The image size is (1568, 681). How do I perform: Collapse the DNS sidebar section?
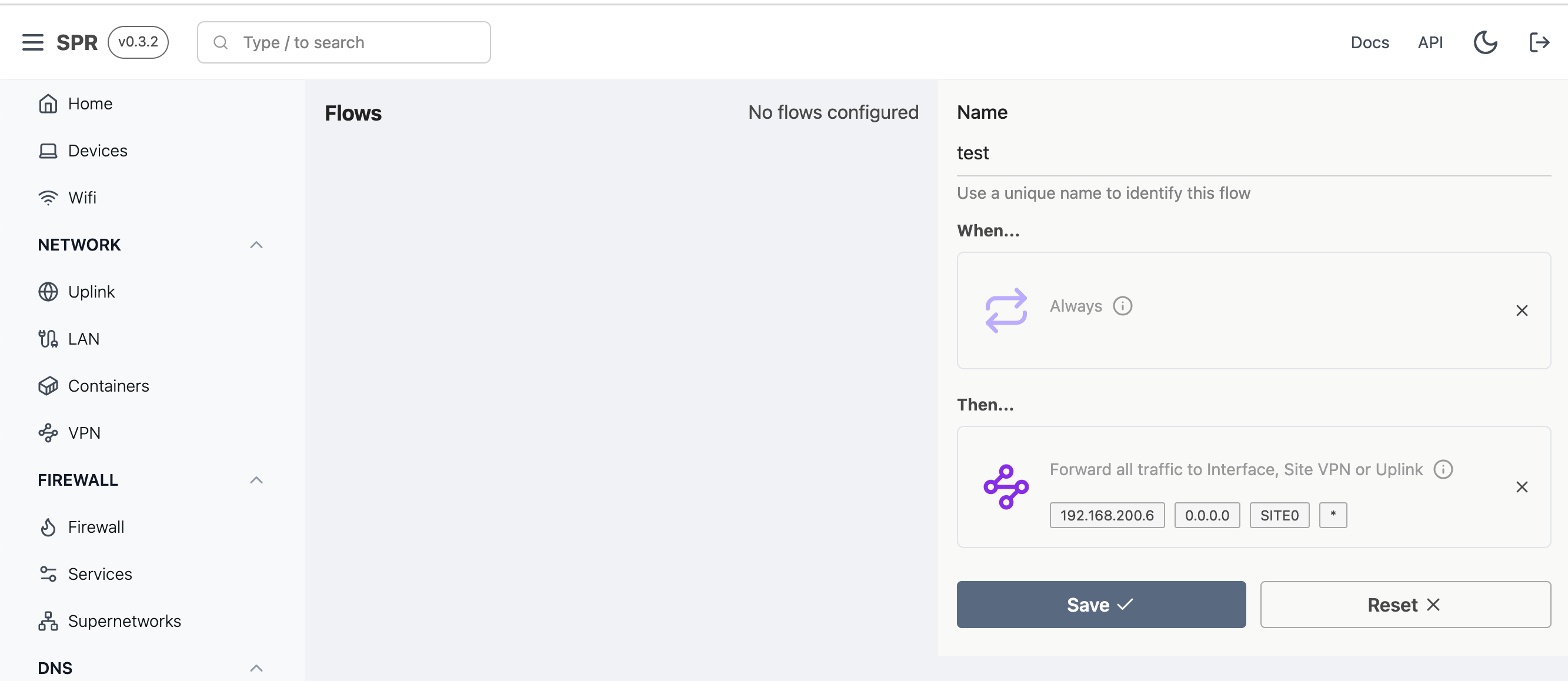pos(256,668)
